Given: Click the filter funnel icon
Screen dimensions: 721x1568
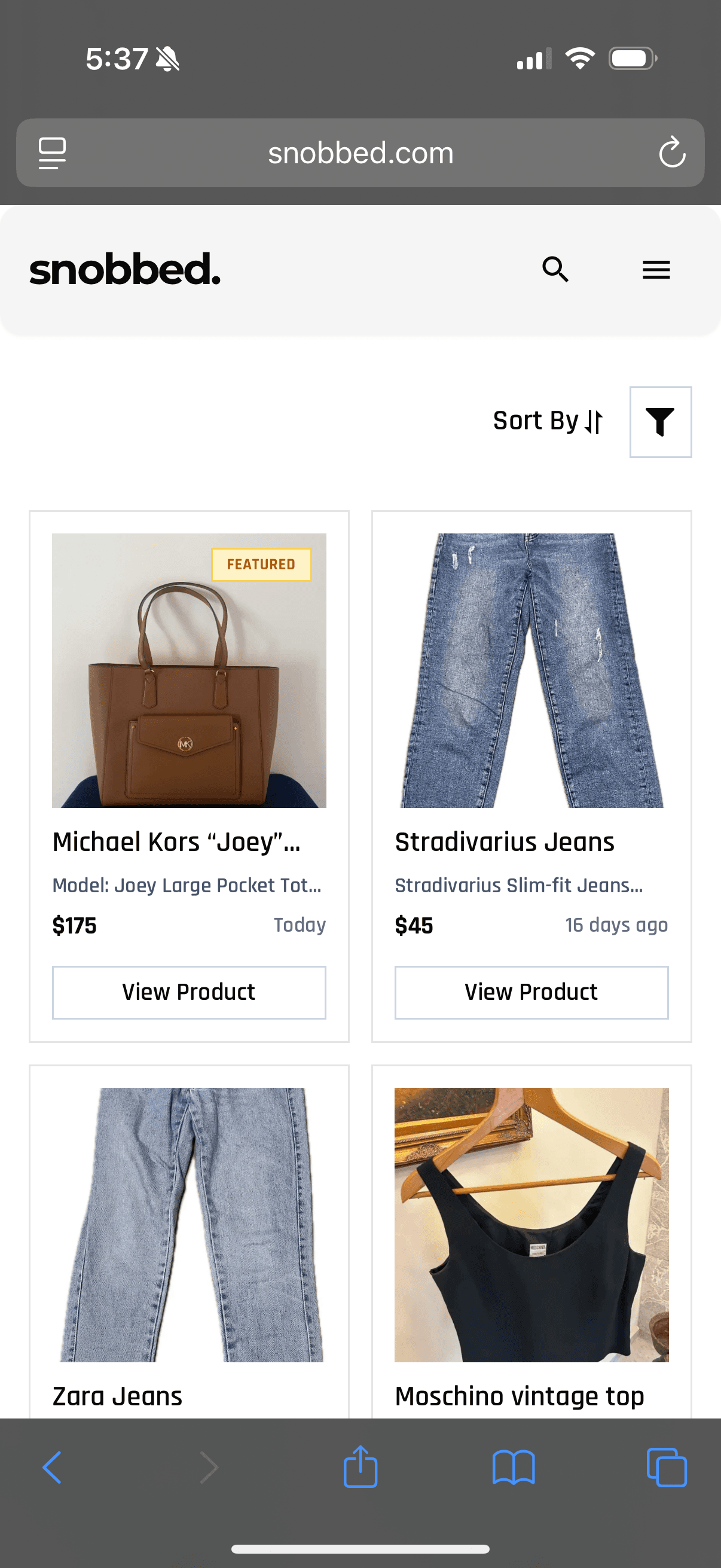Looking at the screenshot, I should [660, 422].
